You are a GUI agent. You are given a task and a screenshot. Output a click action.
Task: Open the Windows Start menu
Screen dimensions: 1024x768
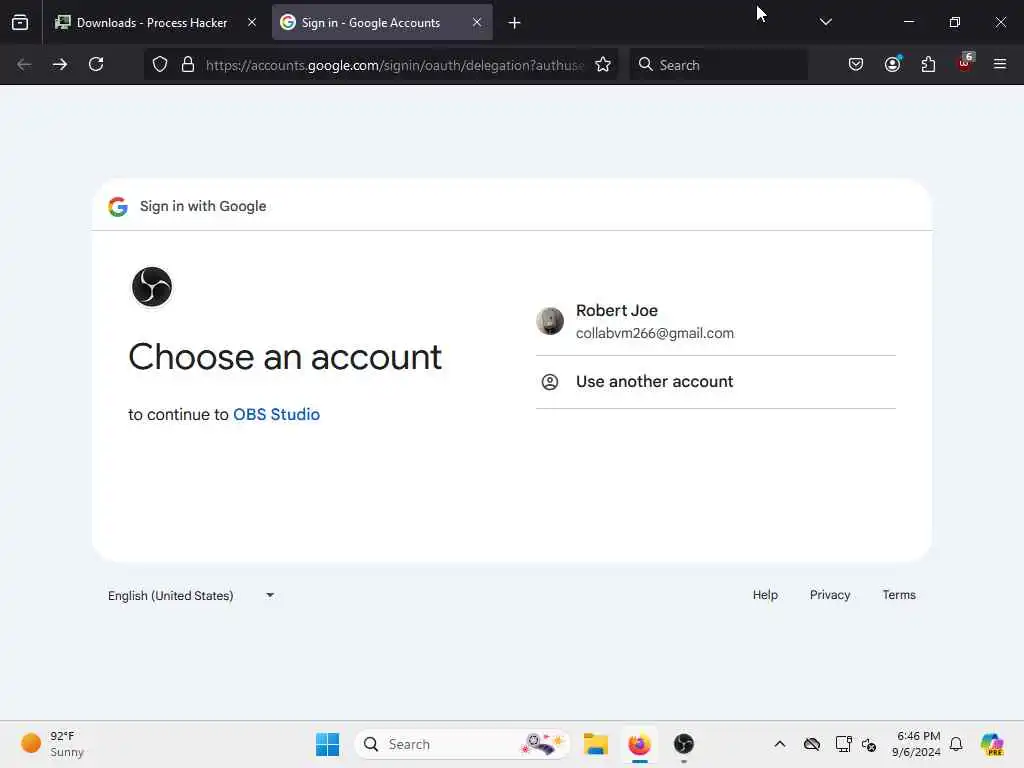click(x=327, y=744)
